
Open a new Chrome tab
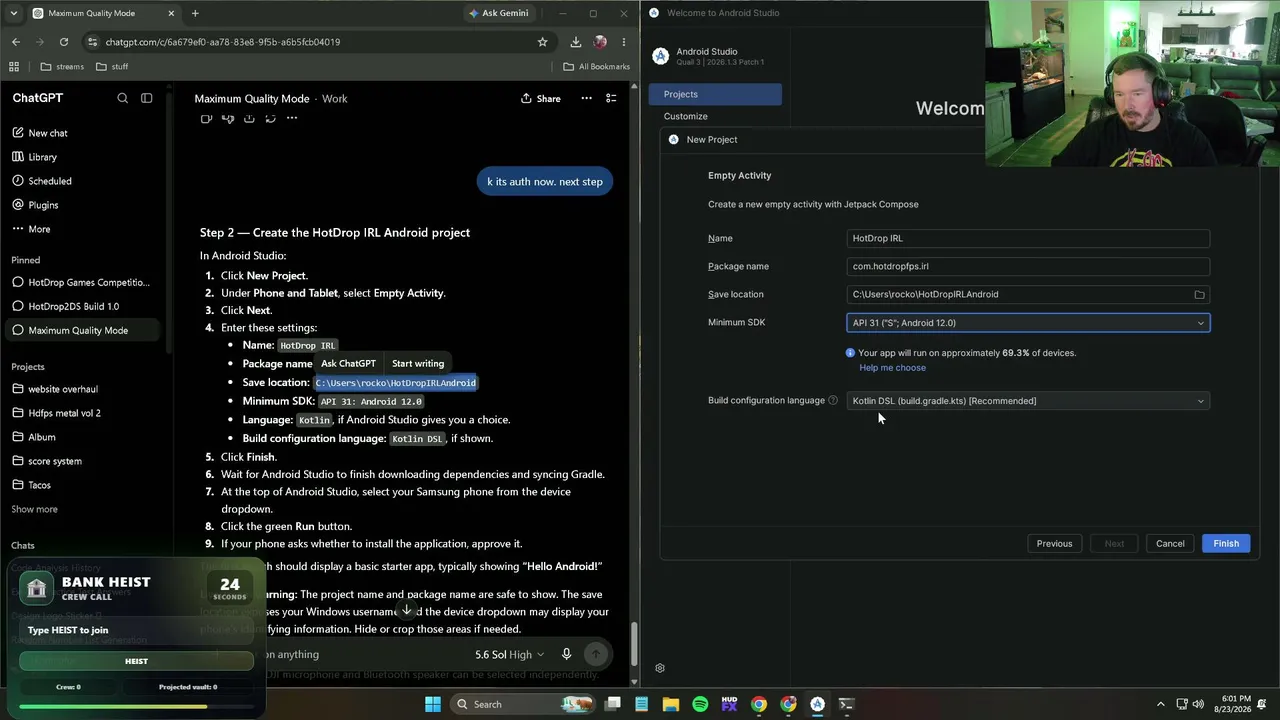tap(195, 13)
